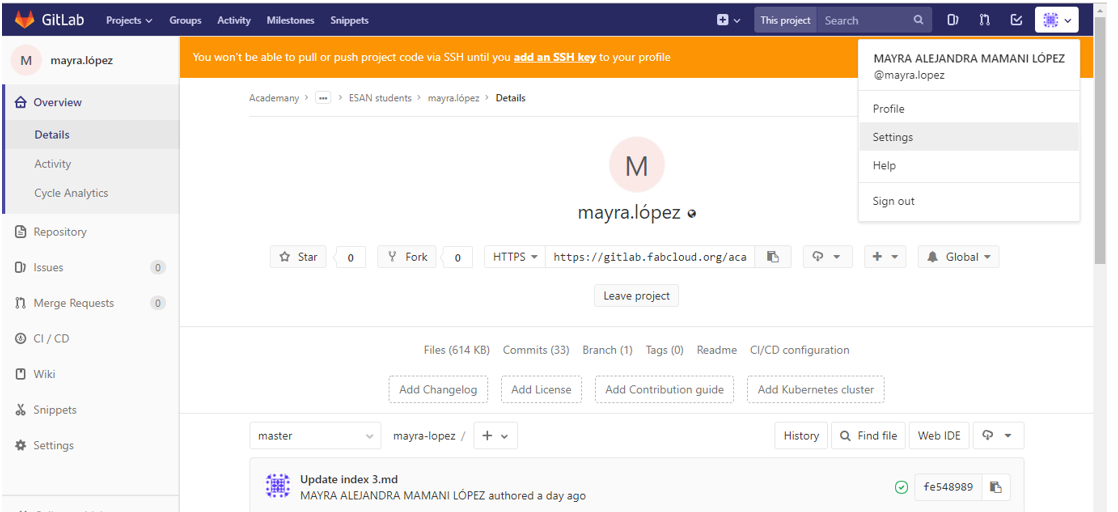Screen dimensions: 1118x512
Task: Open the To-Do checkmark icon in navbar
Action: [x=1016, y=20]
